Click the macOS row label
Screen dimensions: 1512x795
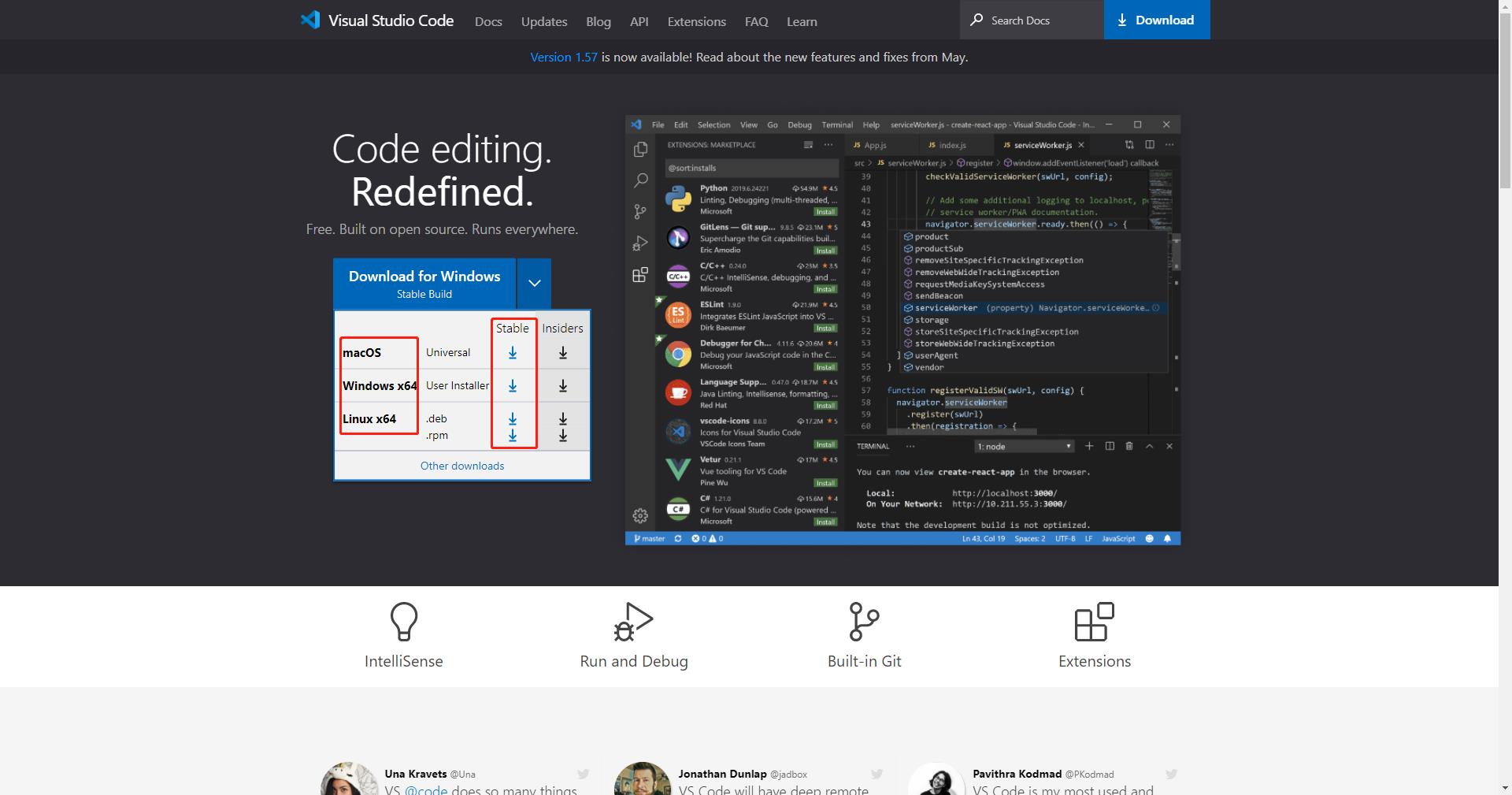[362, 353]
